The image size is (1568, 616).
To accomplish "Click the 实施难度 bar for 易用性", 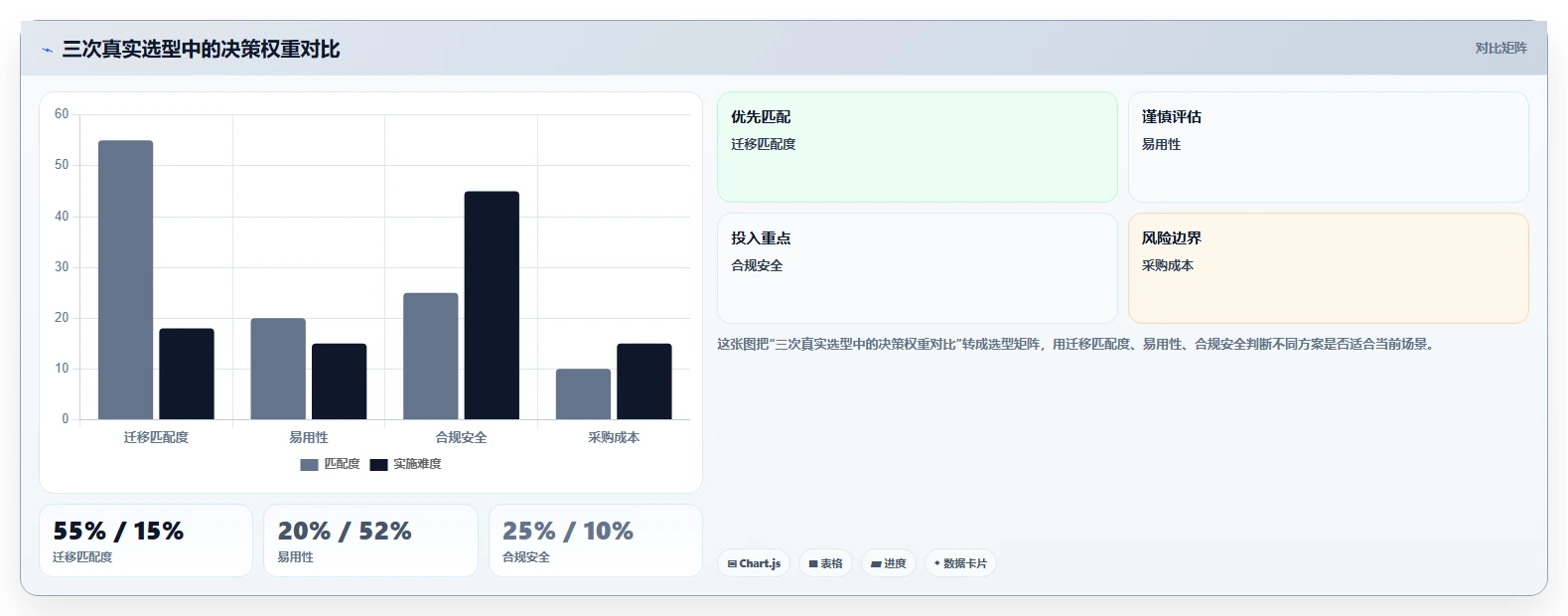I will [x=340, y=382].
